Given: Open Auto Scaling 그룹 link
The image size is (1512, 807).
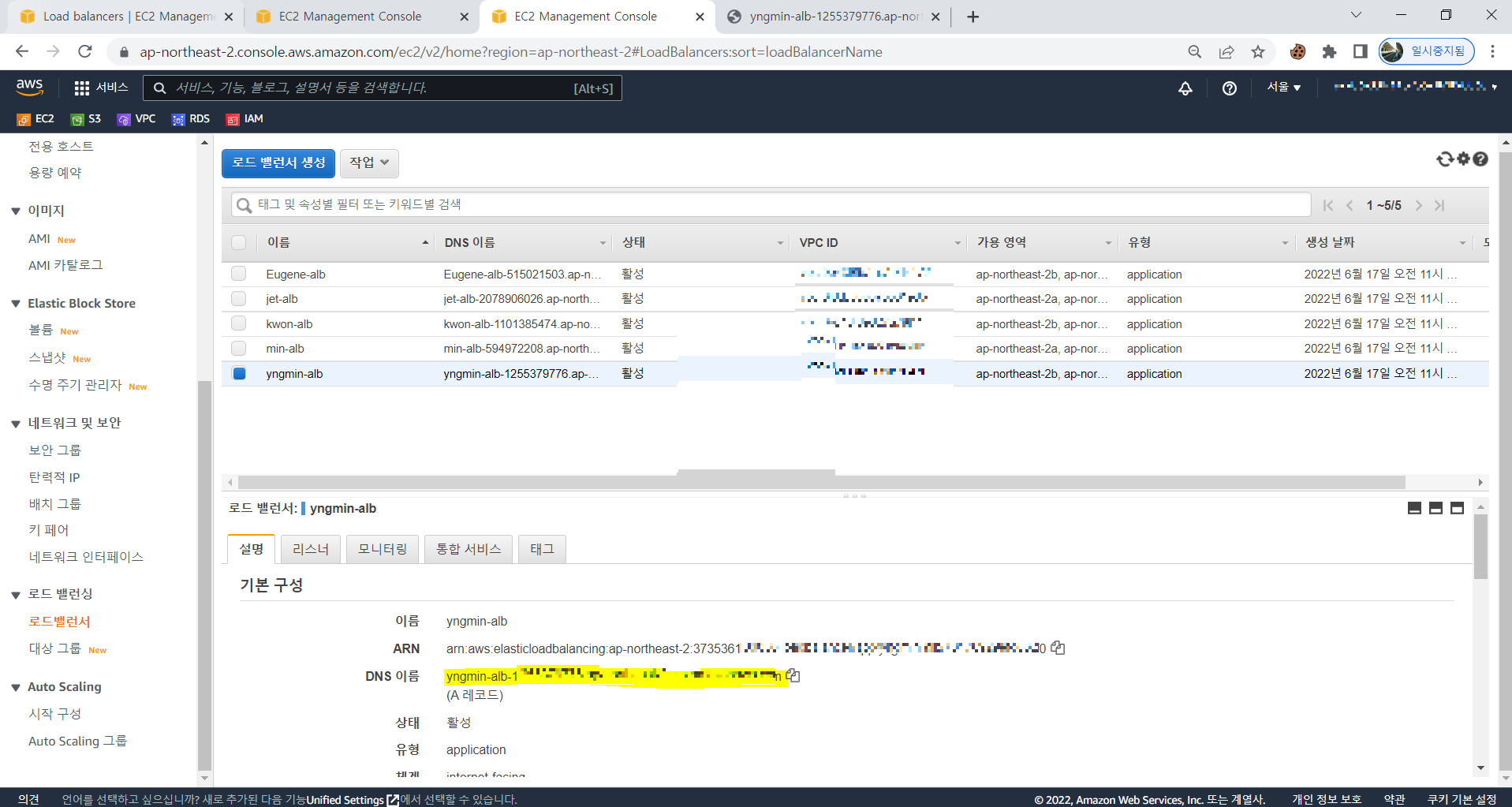Looking at the screenshot, I should [x=77, y=741].
